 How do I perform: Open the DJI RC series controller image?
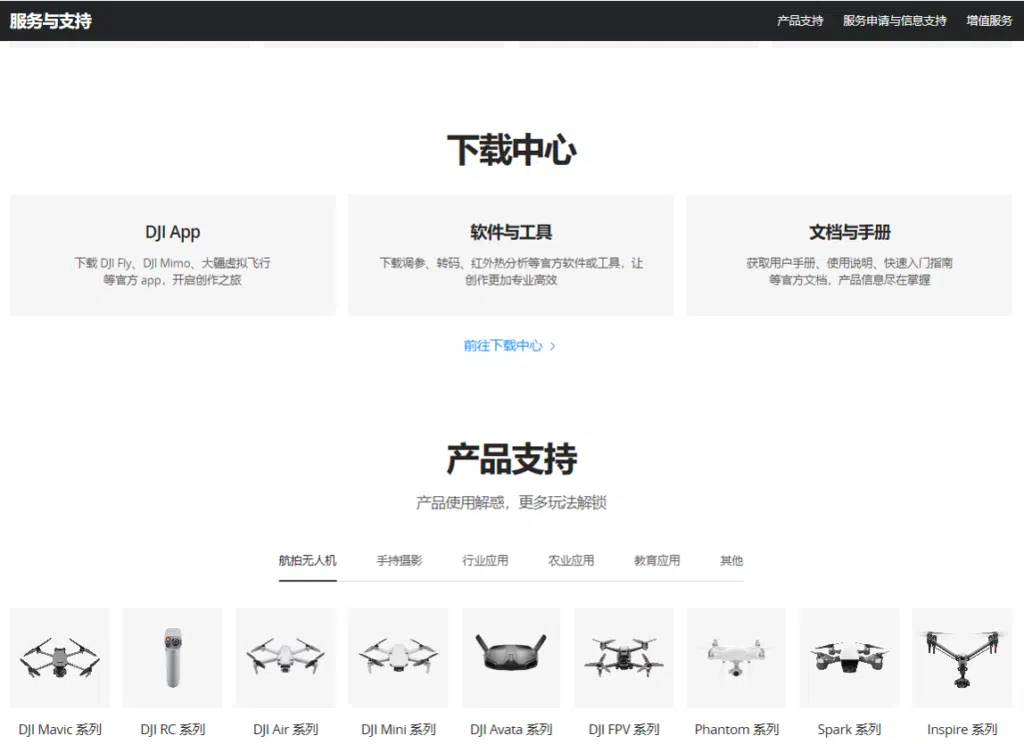[x=172, y=658]
